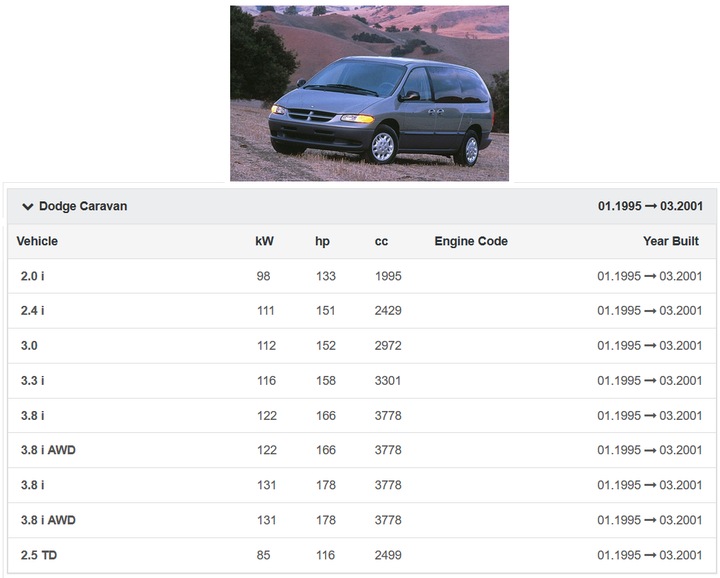Click the Engine Code column header
This screenshot has height=578, width=720.
point(471,241)
